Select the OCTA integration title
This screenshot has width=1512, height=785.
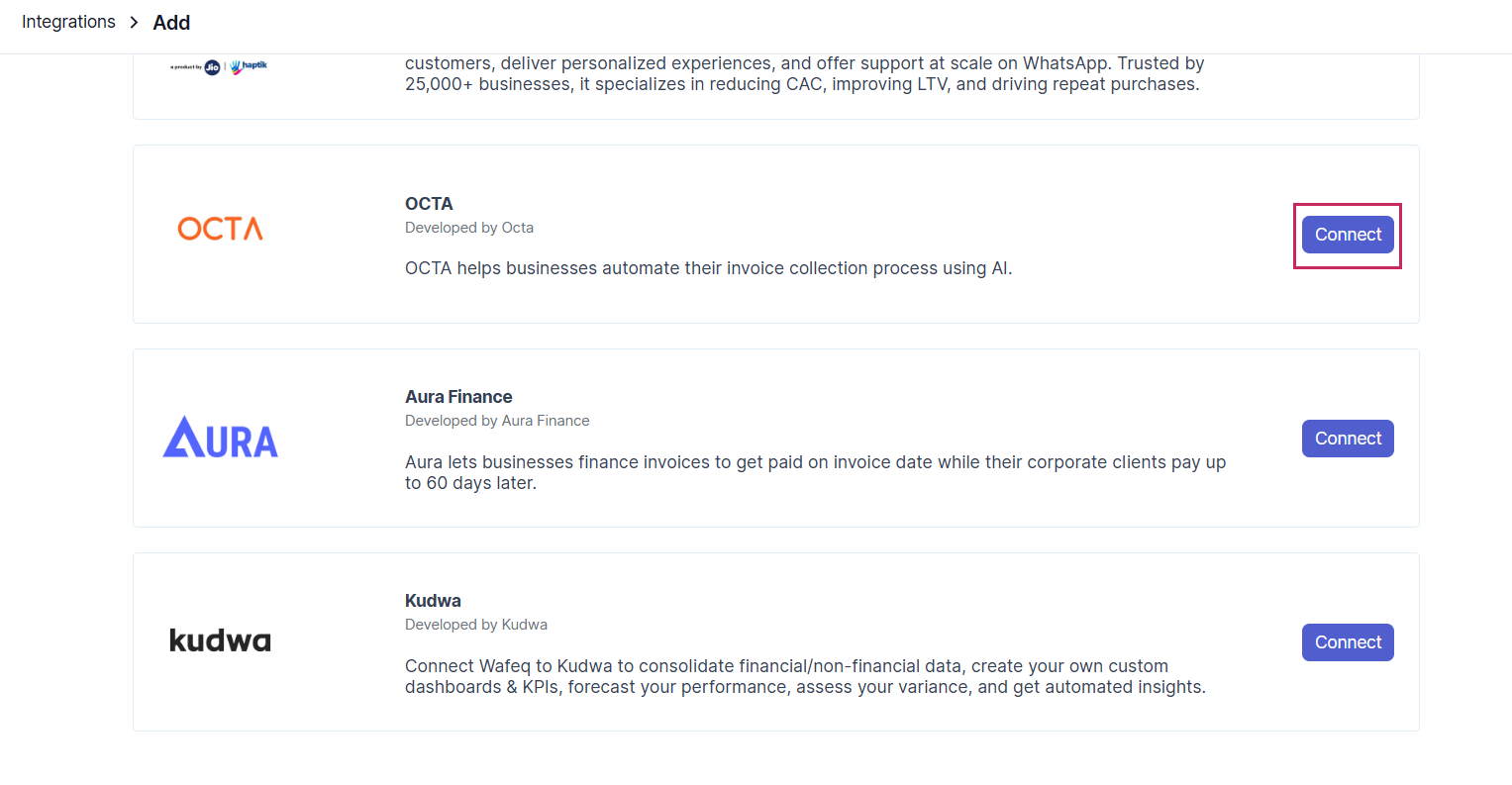pyautogui.click(x=429, y=204)
